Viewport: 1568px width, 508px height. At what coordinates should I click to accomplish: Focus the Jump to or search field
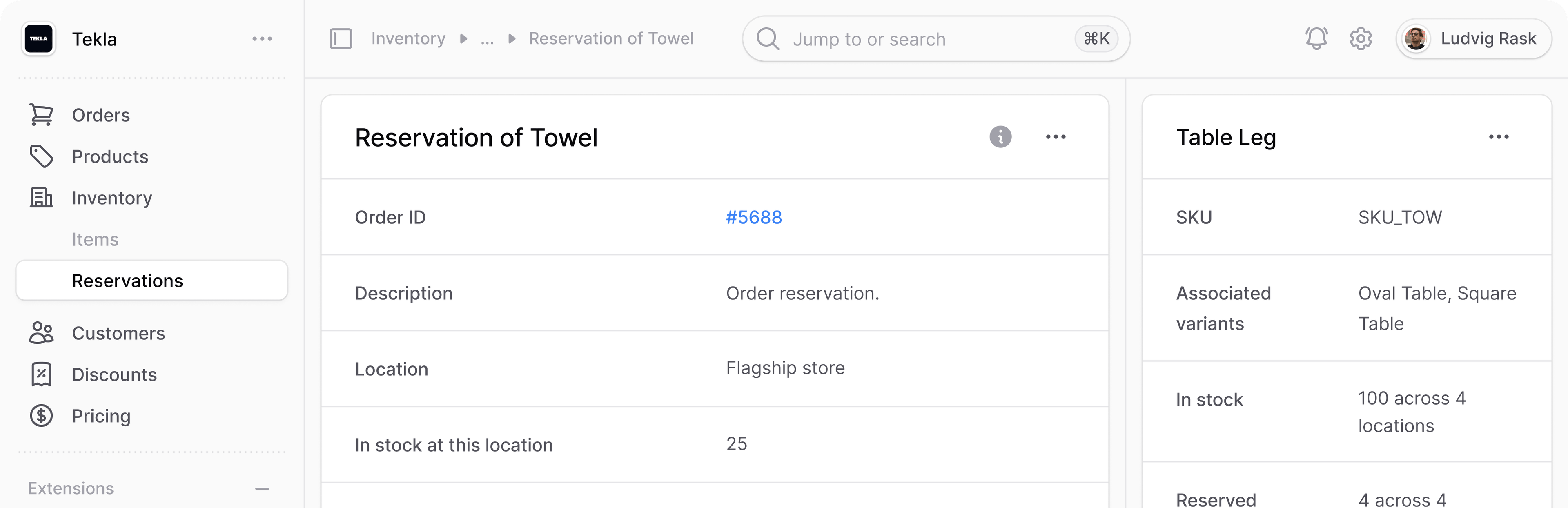pos(935,39)
